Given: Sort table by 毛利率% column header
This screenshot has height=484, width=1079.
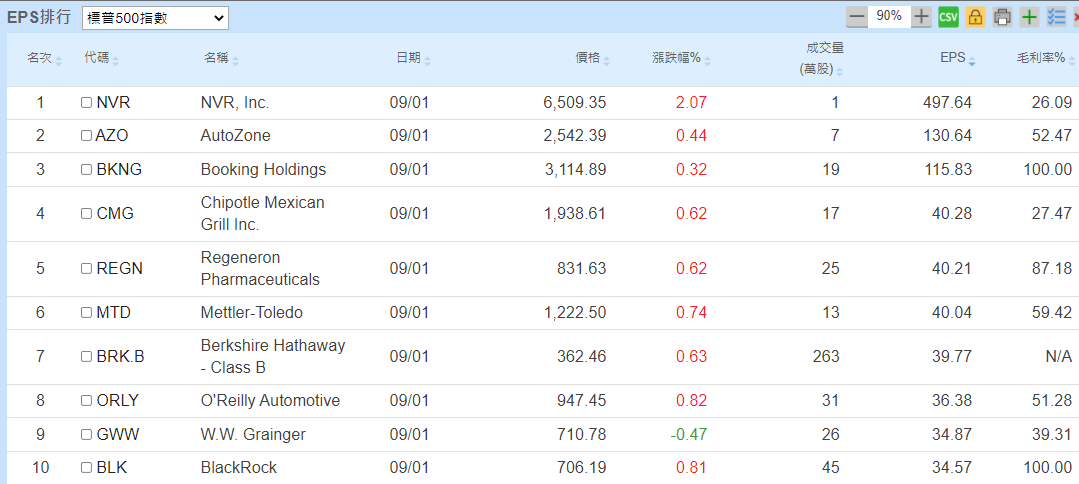Looking at the screenshot, I should [x=1040, y=59].
